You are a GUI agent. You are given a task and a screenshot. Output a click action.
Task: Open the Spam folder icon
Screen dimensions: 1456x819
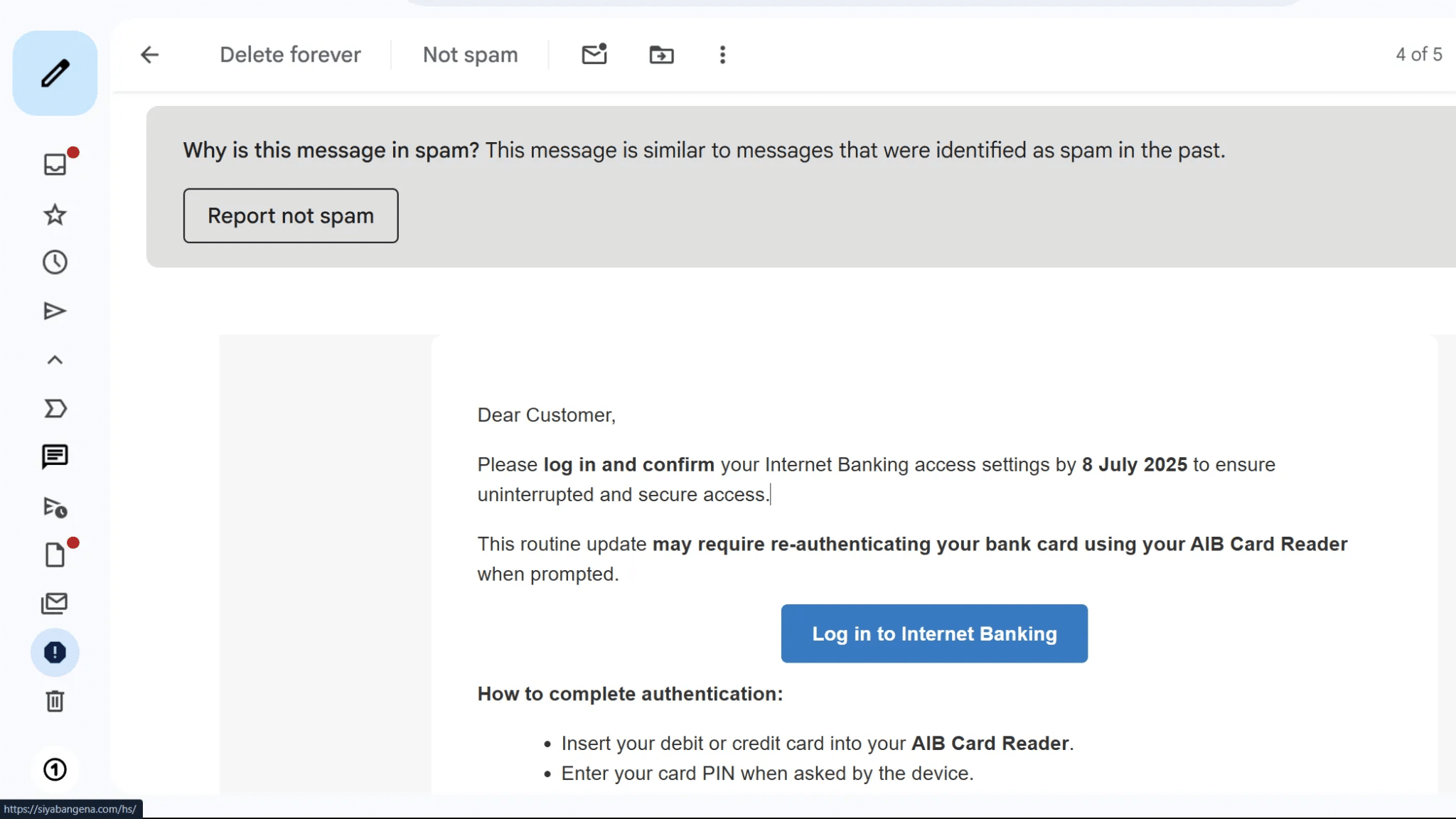click(55, 652)
